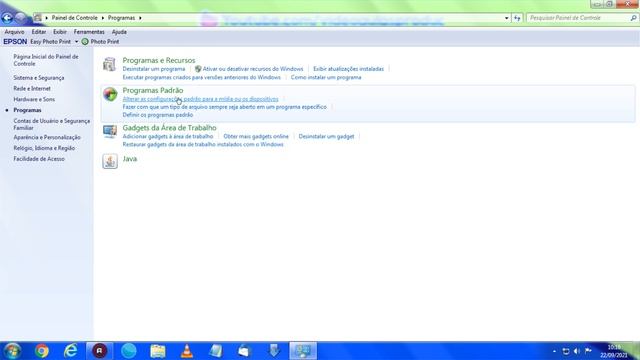Click the taskbar clock and date
The height and width of the screenshot is (360, 640).
[614, 351]
